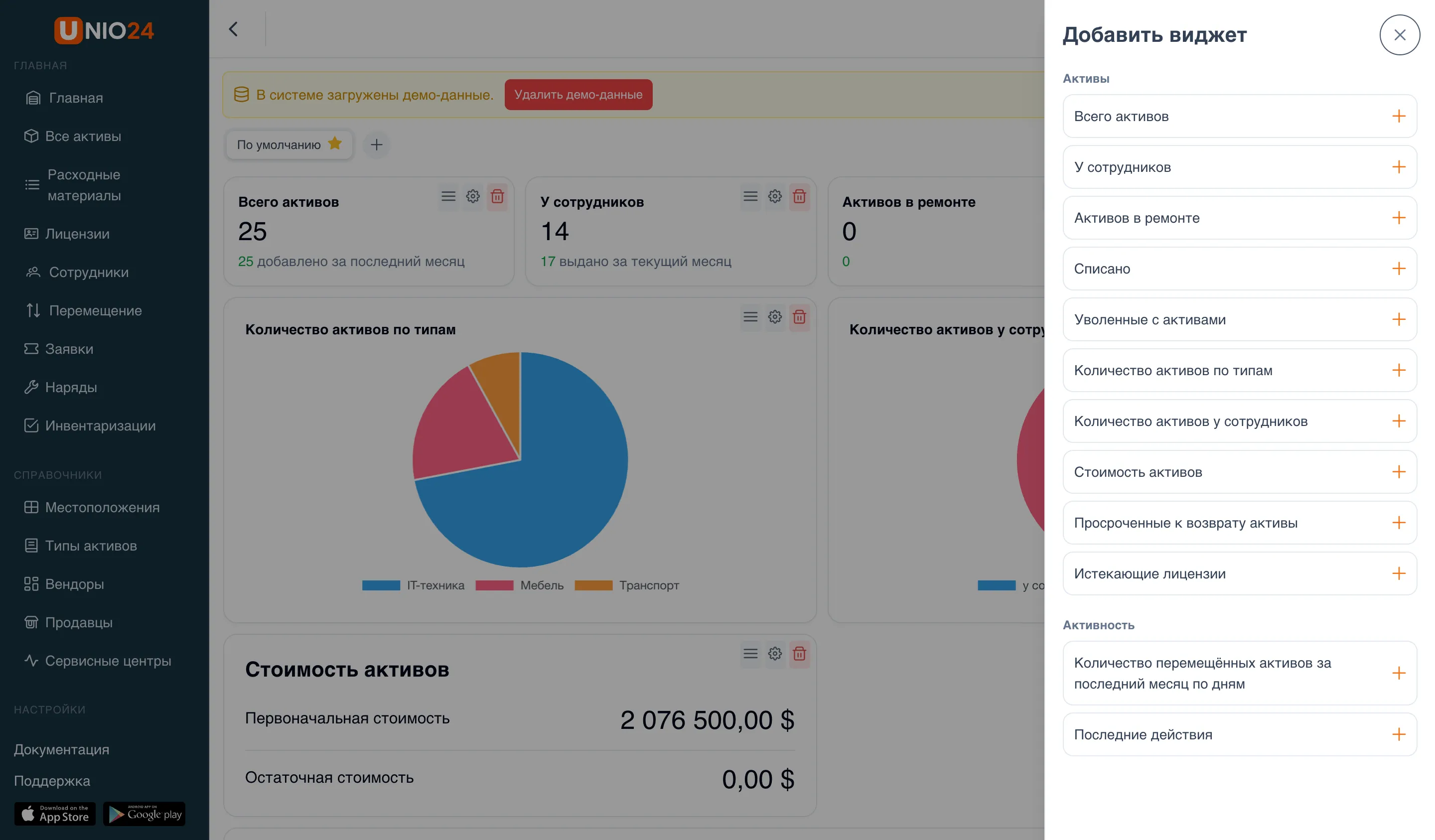Add the Уволенные с активами widget
Screen dimensions: 1435x840
pyautogui.click(x=1399, y=319)
